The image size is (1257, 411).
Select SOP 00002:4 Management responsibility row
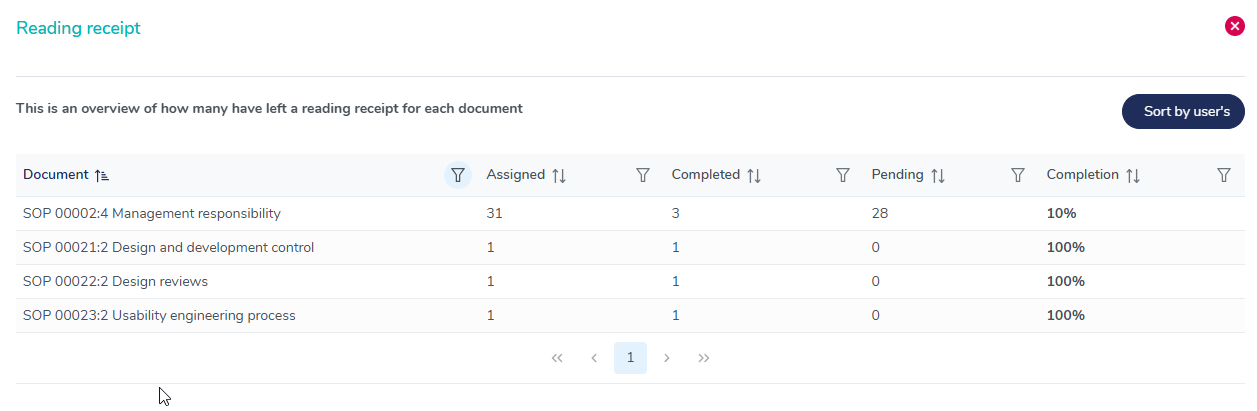point(152,213)
